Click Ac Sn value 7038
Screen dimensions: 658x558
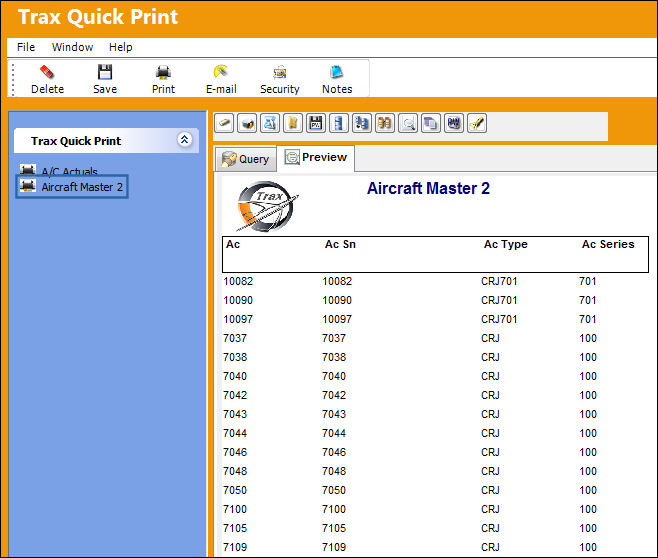(334, 357)
